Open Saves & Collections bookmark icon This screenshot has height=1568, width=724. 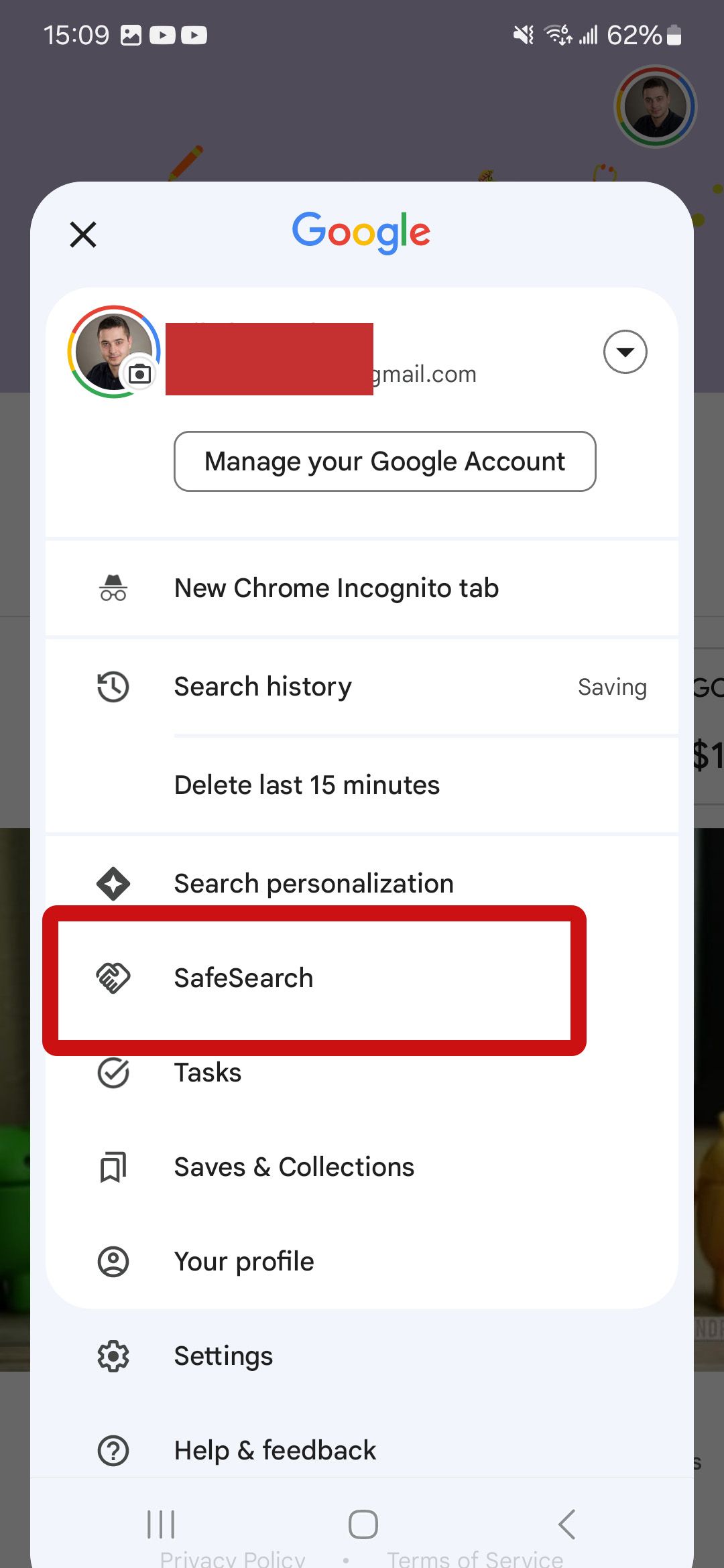point(113,1166)
